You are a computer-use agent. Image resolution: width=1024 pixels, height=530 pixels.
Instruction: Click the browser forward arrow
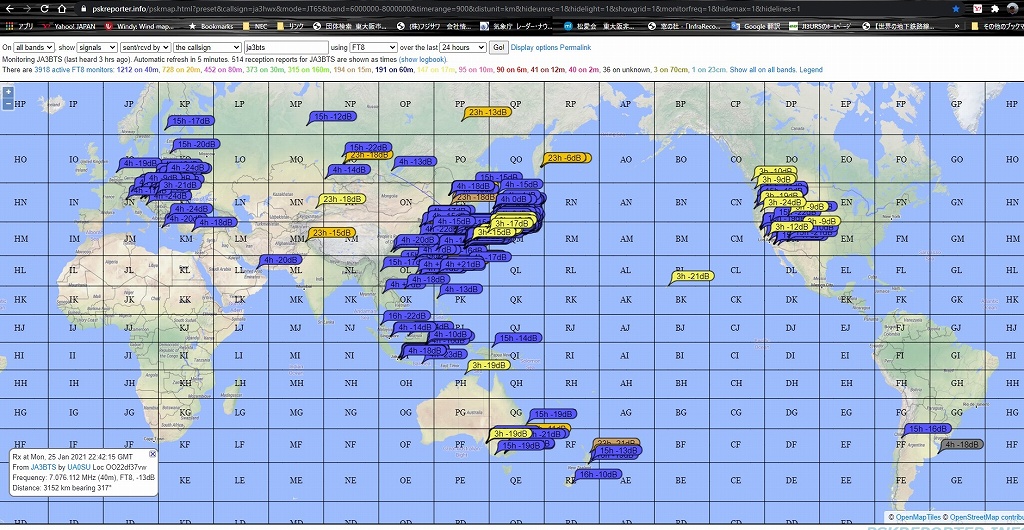coord(27,9)
